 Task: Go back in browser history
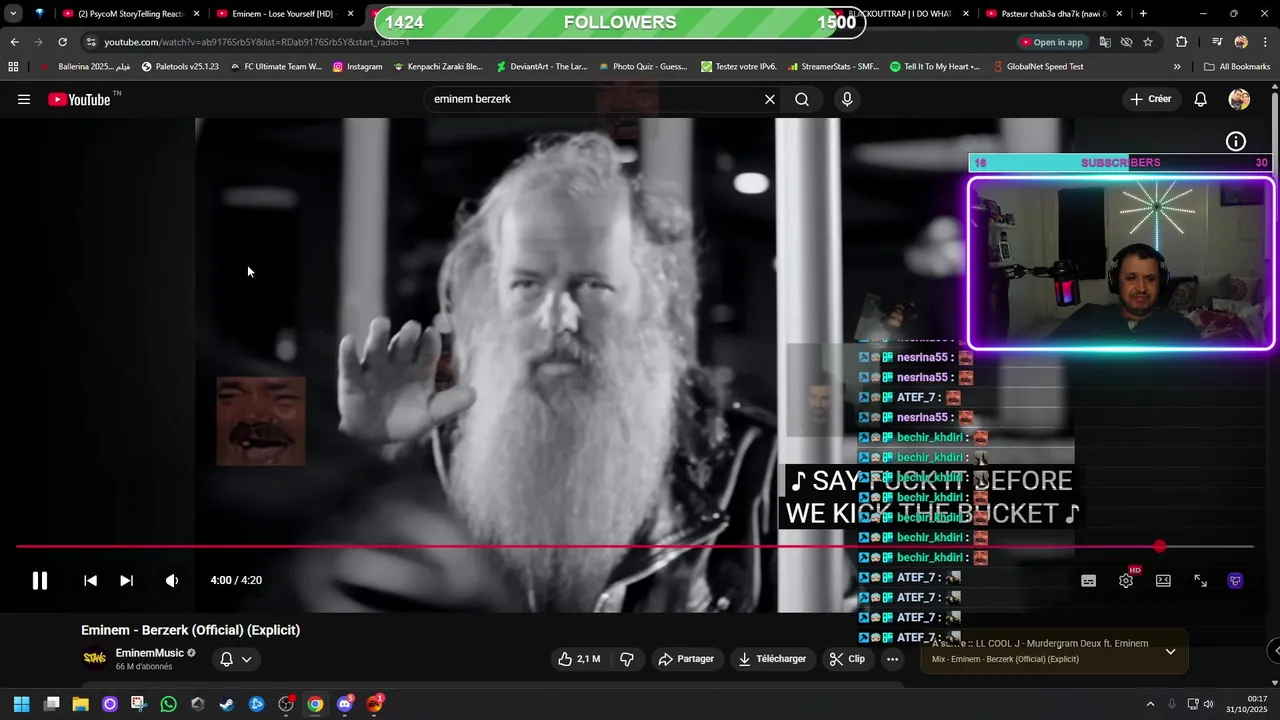14,42
